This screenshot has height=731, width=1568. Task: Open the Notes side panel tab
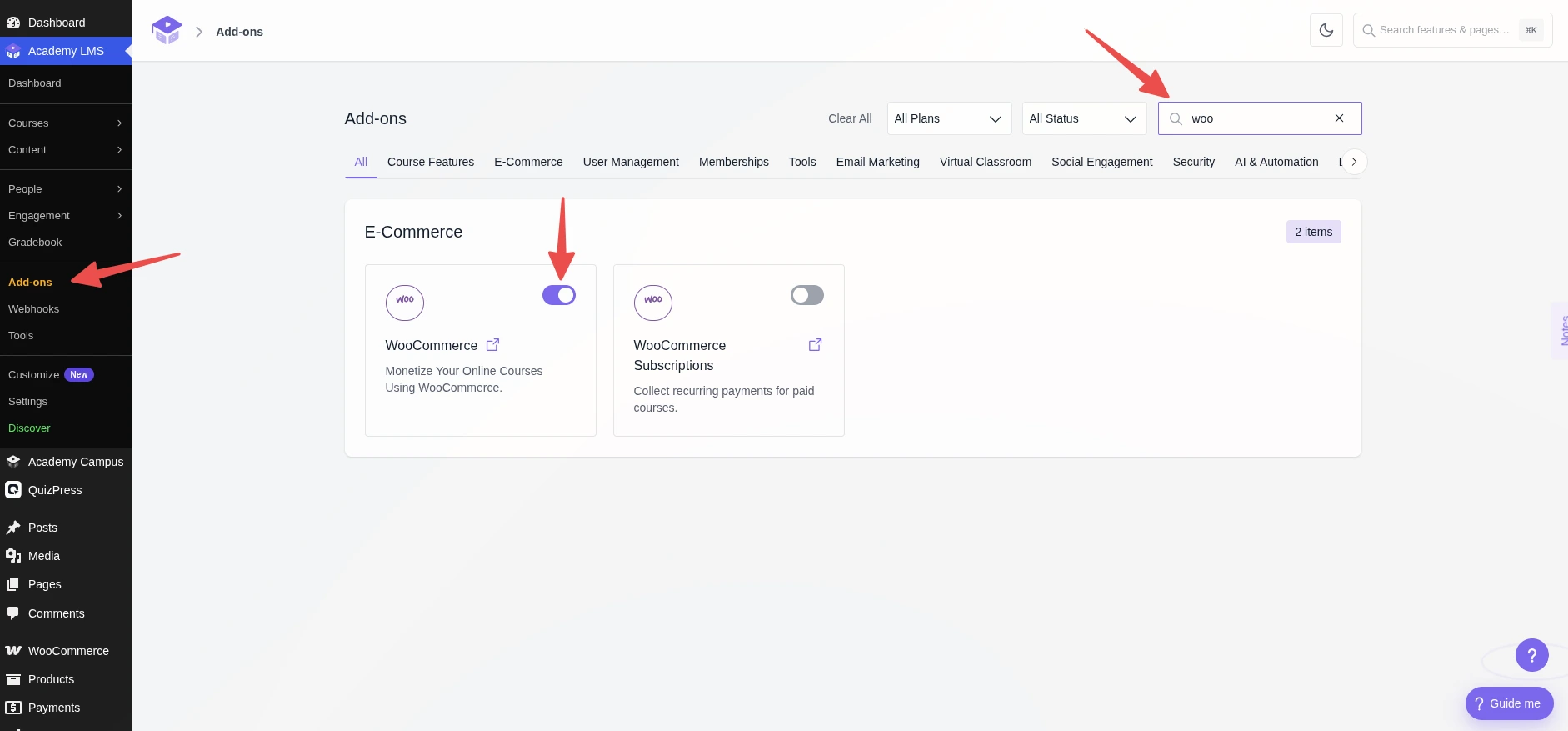1561,331
